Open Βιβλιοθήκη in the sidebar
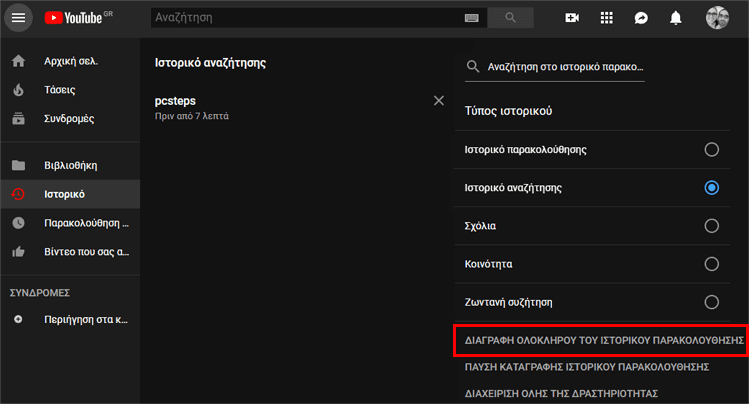749x404 pixels. pos(70,166)
